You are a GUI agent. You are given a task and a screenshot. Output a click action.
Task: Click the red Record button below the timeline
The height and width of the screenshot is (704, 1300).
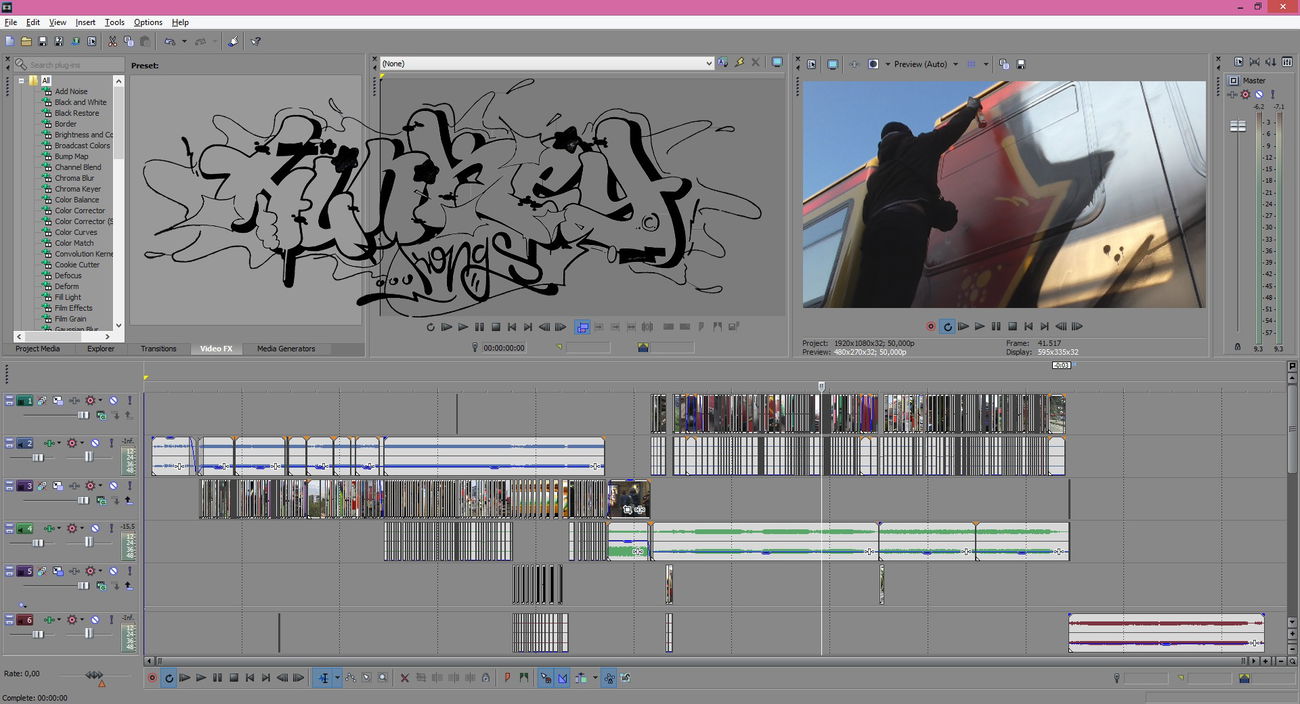click(x=152, y=678)
